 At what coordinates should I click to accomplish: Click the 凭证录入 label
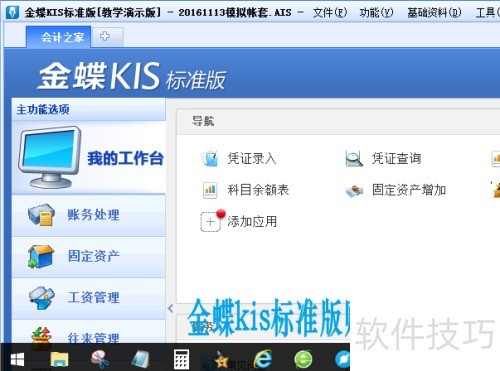tap(252, 158)
